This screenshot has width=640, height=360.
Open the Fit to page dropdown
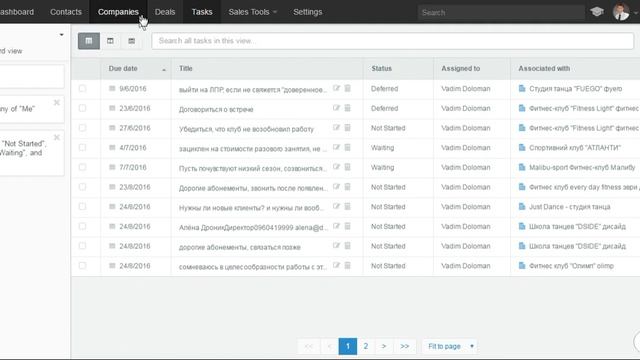pos(450,346)
